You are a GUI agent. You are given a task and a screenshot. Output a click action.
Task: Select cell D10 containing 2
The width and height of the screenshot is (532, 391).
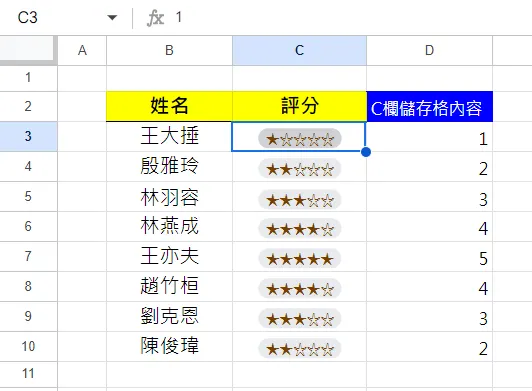[x=430, y=346]
